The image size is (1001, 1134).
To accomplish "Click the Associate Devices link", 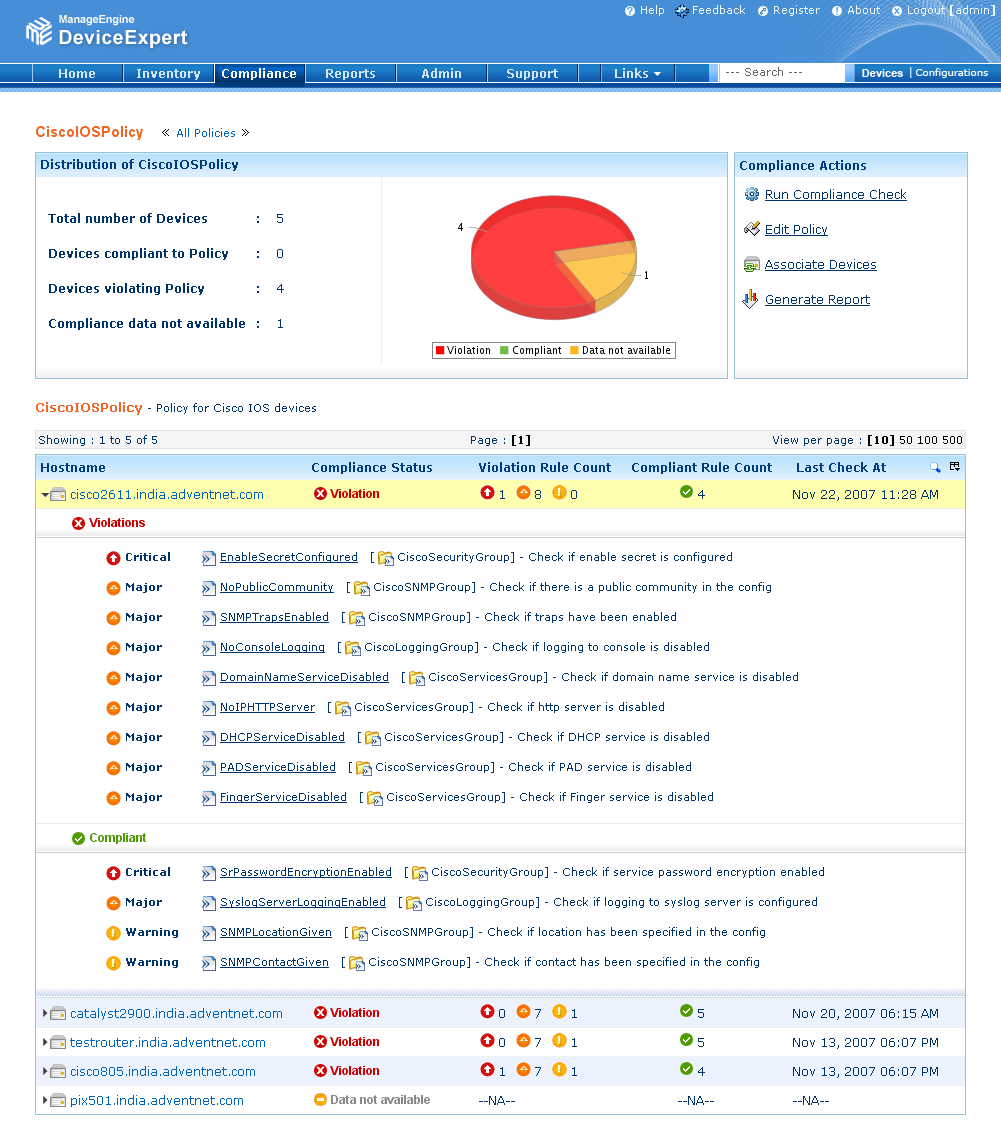I will pos(820,265).
